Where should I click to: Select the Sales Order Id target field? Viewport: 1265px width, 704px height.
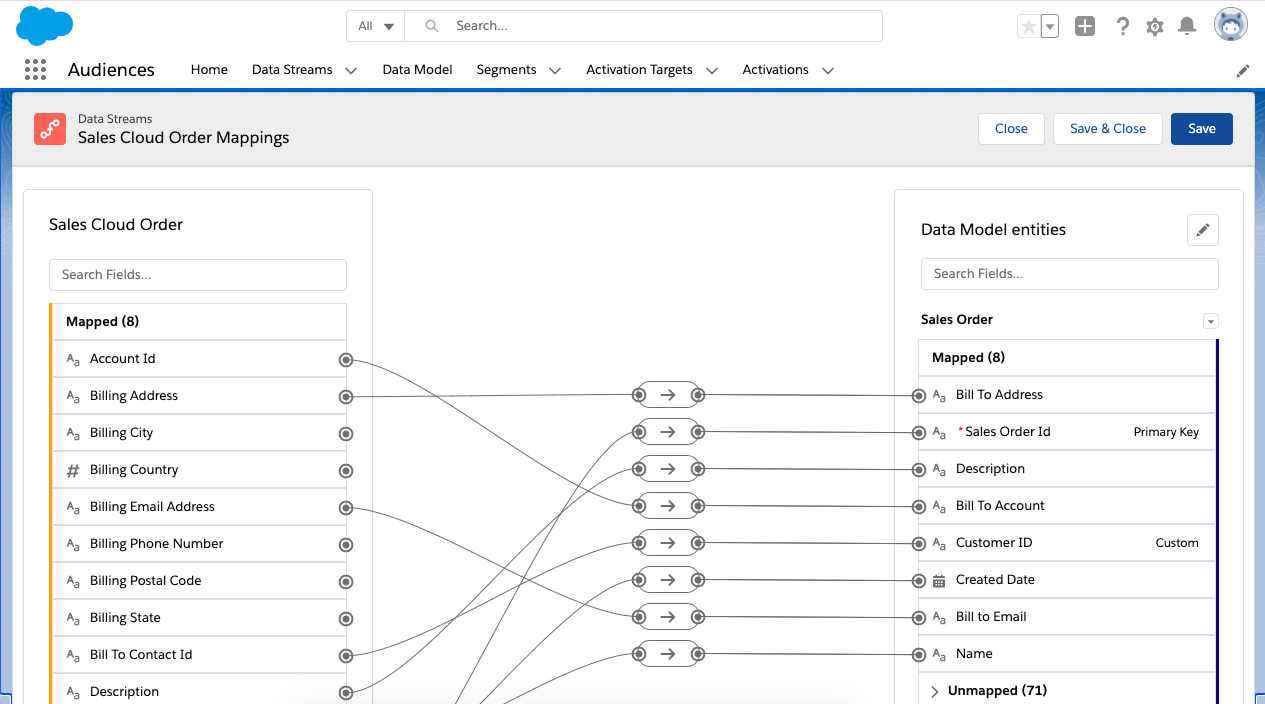[x=1066, y=432]
